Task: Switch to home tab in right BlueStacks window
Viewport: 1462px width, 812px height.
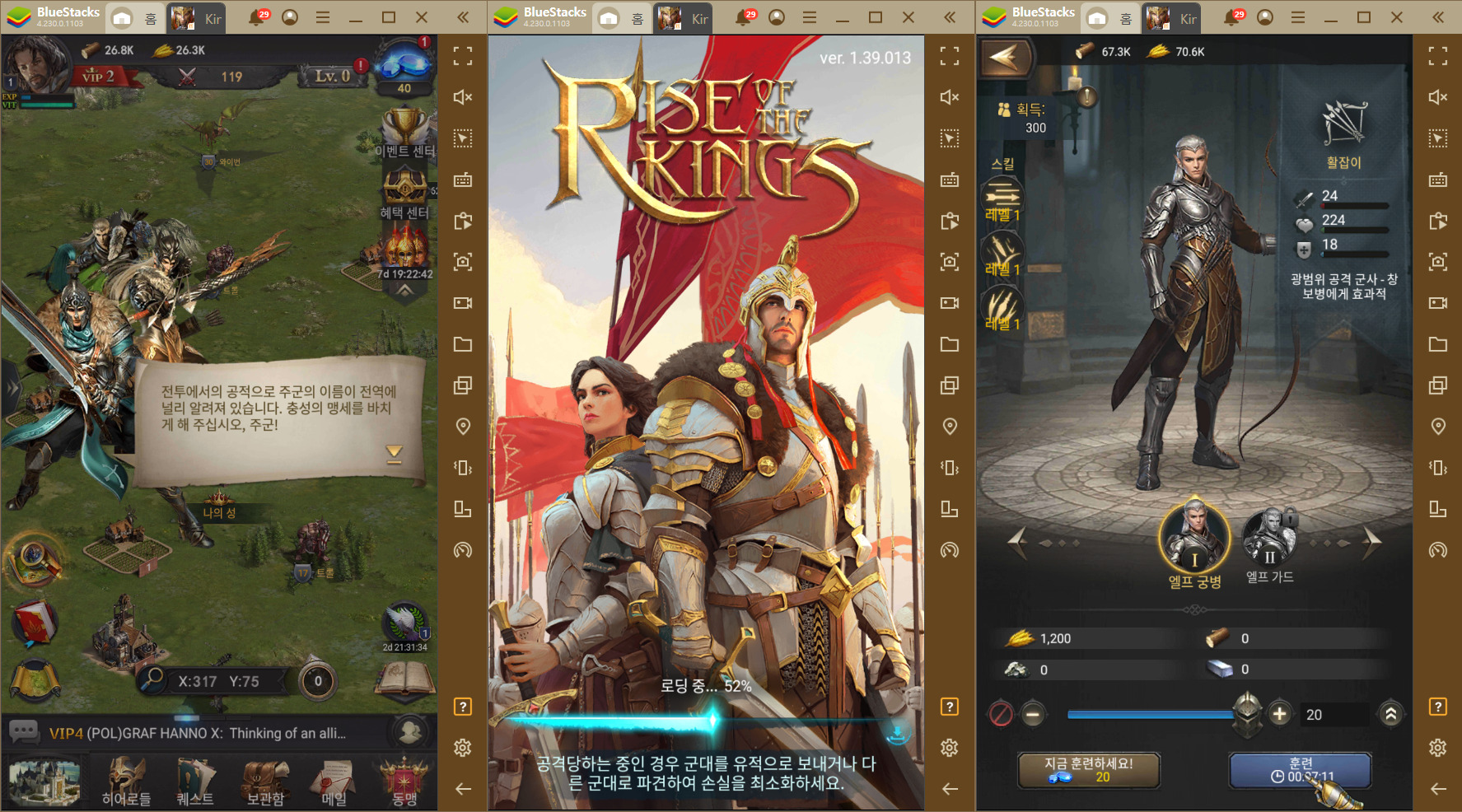Action: [x=1109, y=18]
